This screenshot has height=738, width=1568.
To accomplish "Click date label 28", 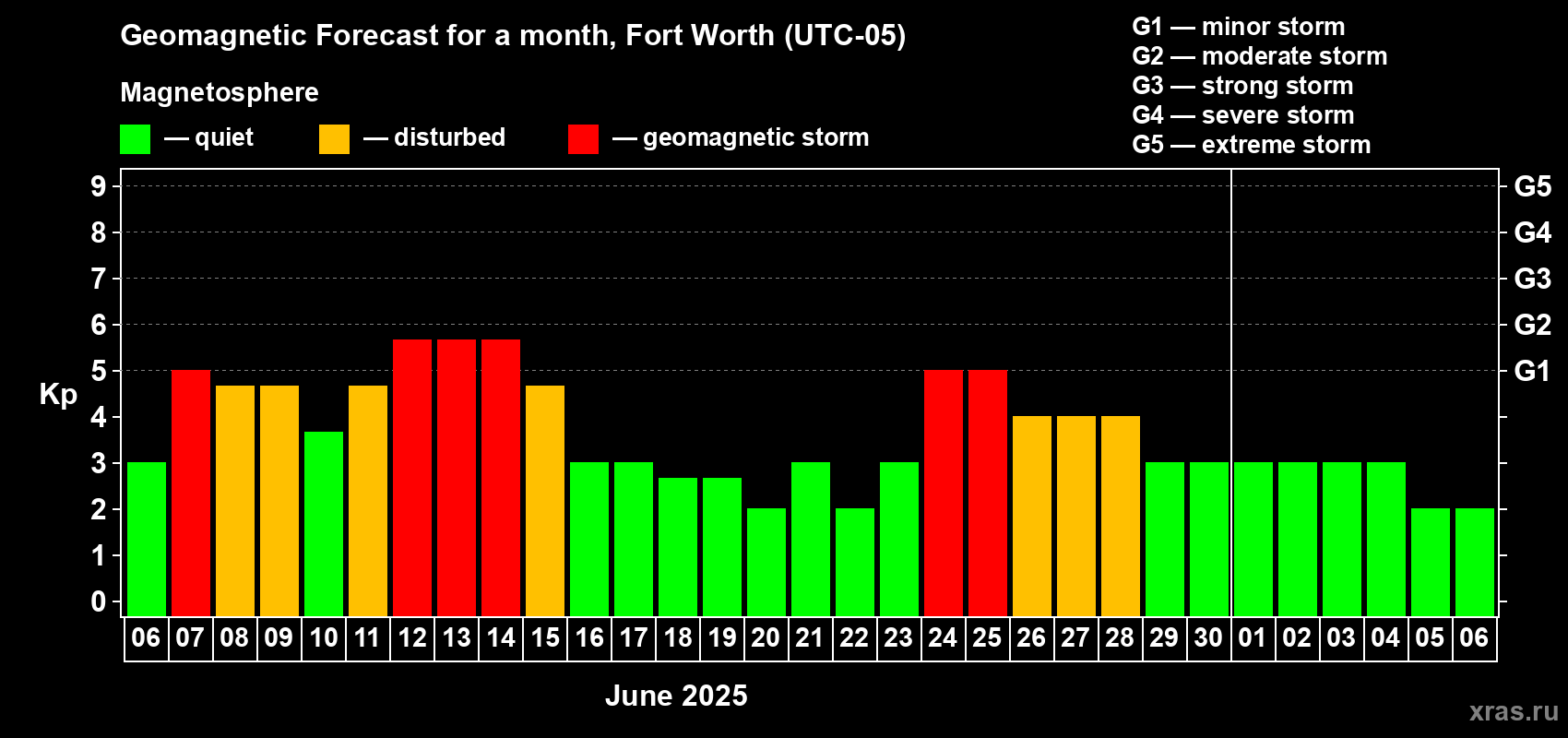I will coord(1120,637).
